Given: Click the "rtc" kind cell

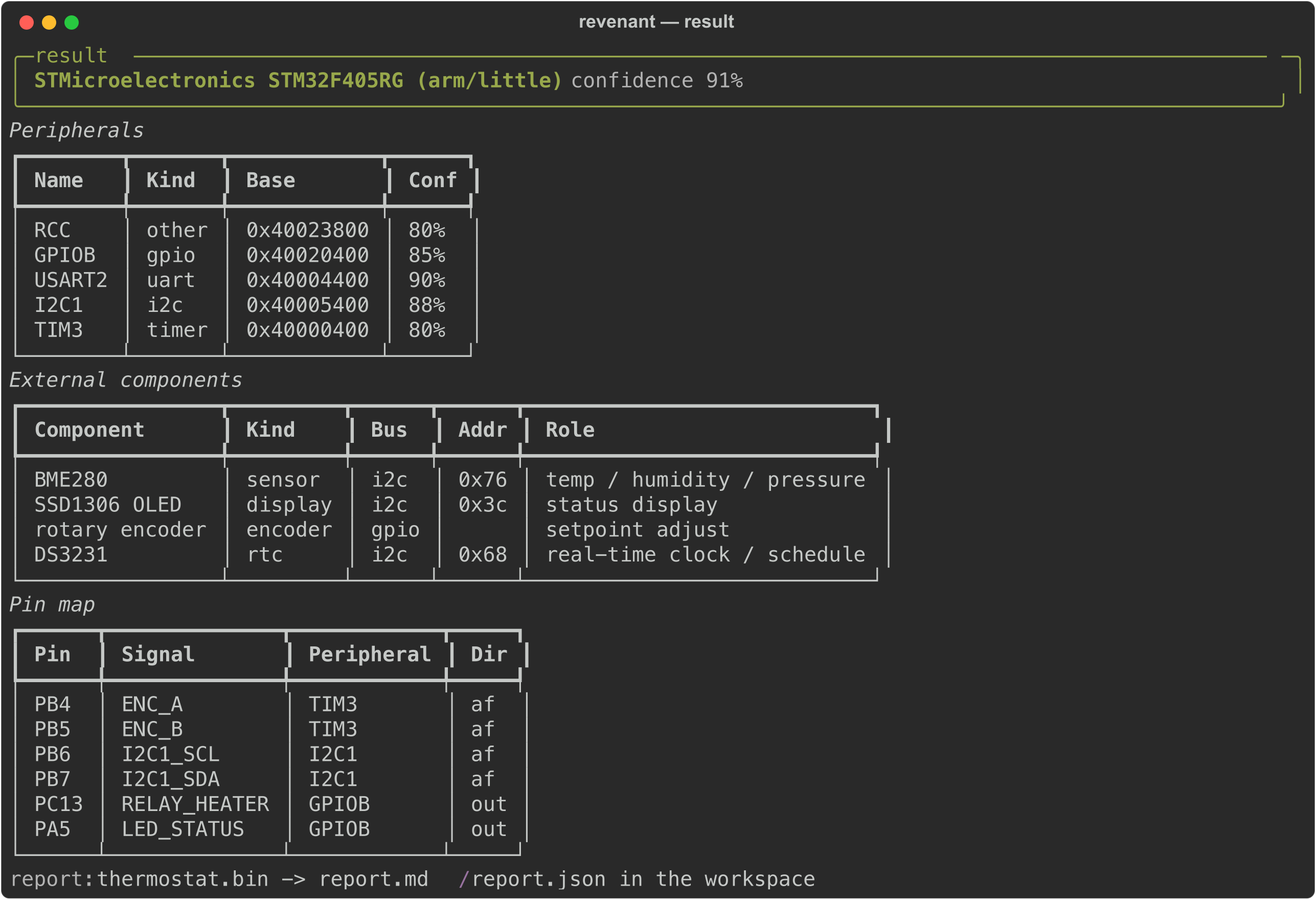Looking at the screenshot, I should [264, 555].
